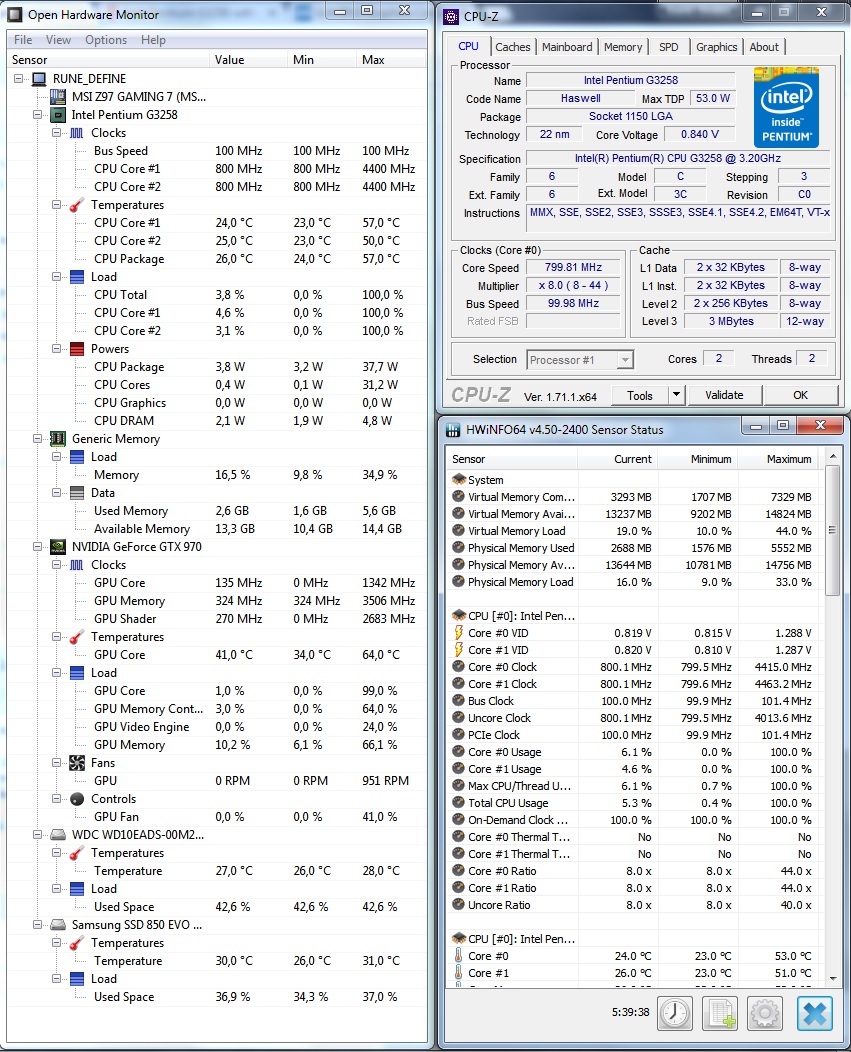851x1052 pixels.
Task: Collapse the NVIDIA GeForce GTX 970 node
Action: [x=38, y=547]
